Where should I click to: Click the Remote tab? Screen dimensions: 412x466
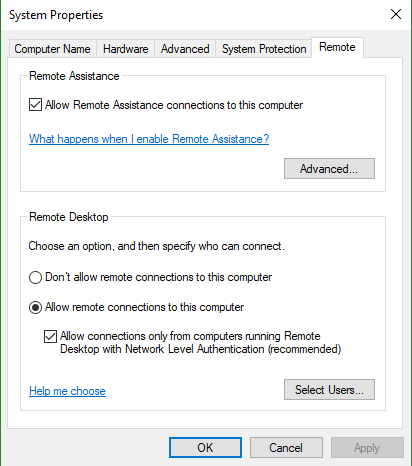[x=337, y=47]
